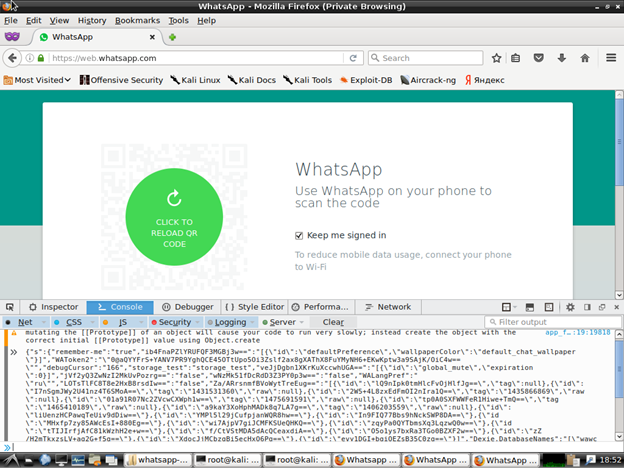
Task: Toggle the Logging filter in the console
Action: tap(230, 322)
